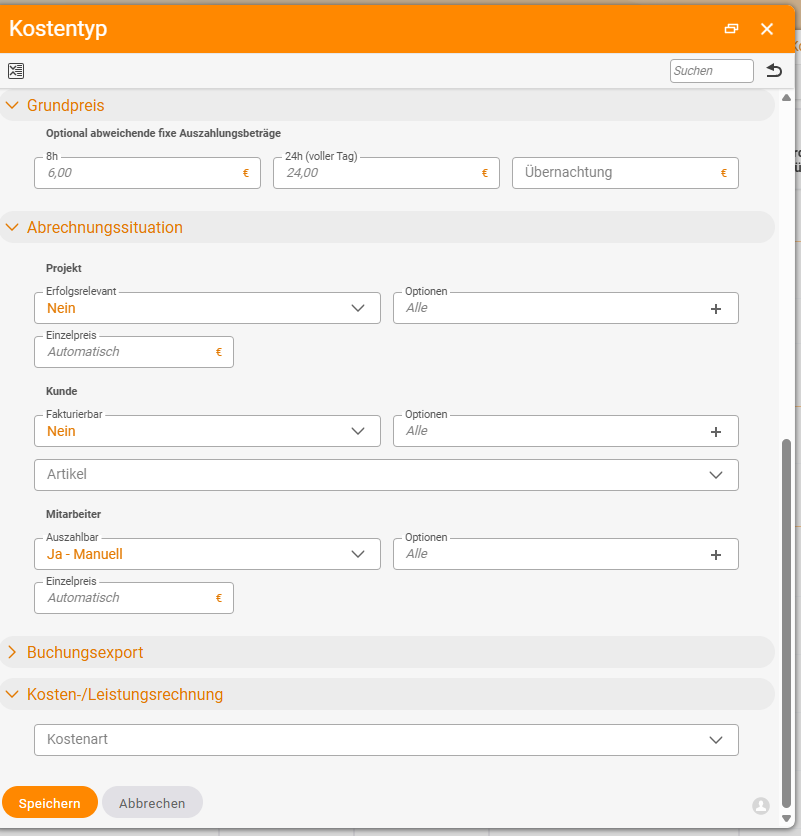Click the vertical scrollbar thumb
Screen dimensions: 801x836
[x=786, y=624]
